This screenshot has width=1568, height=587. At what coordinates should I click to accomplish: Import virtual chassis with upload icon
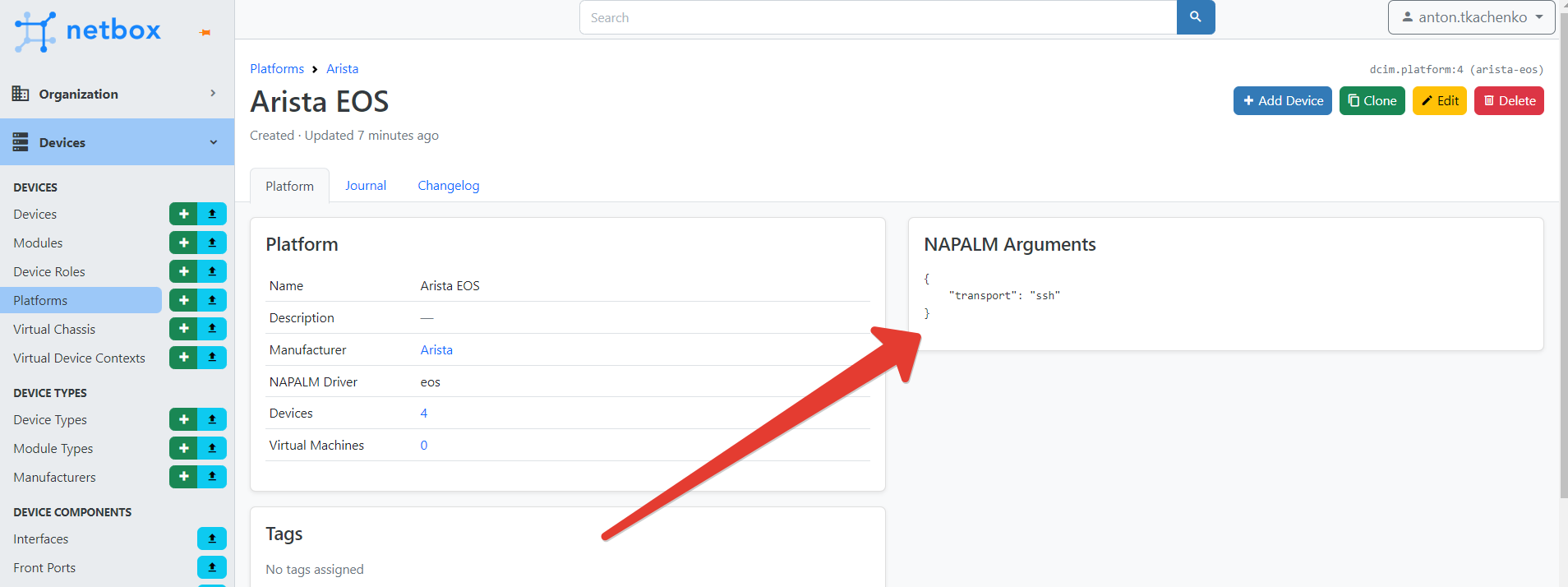point(212,329)
